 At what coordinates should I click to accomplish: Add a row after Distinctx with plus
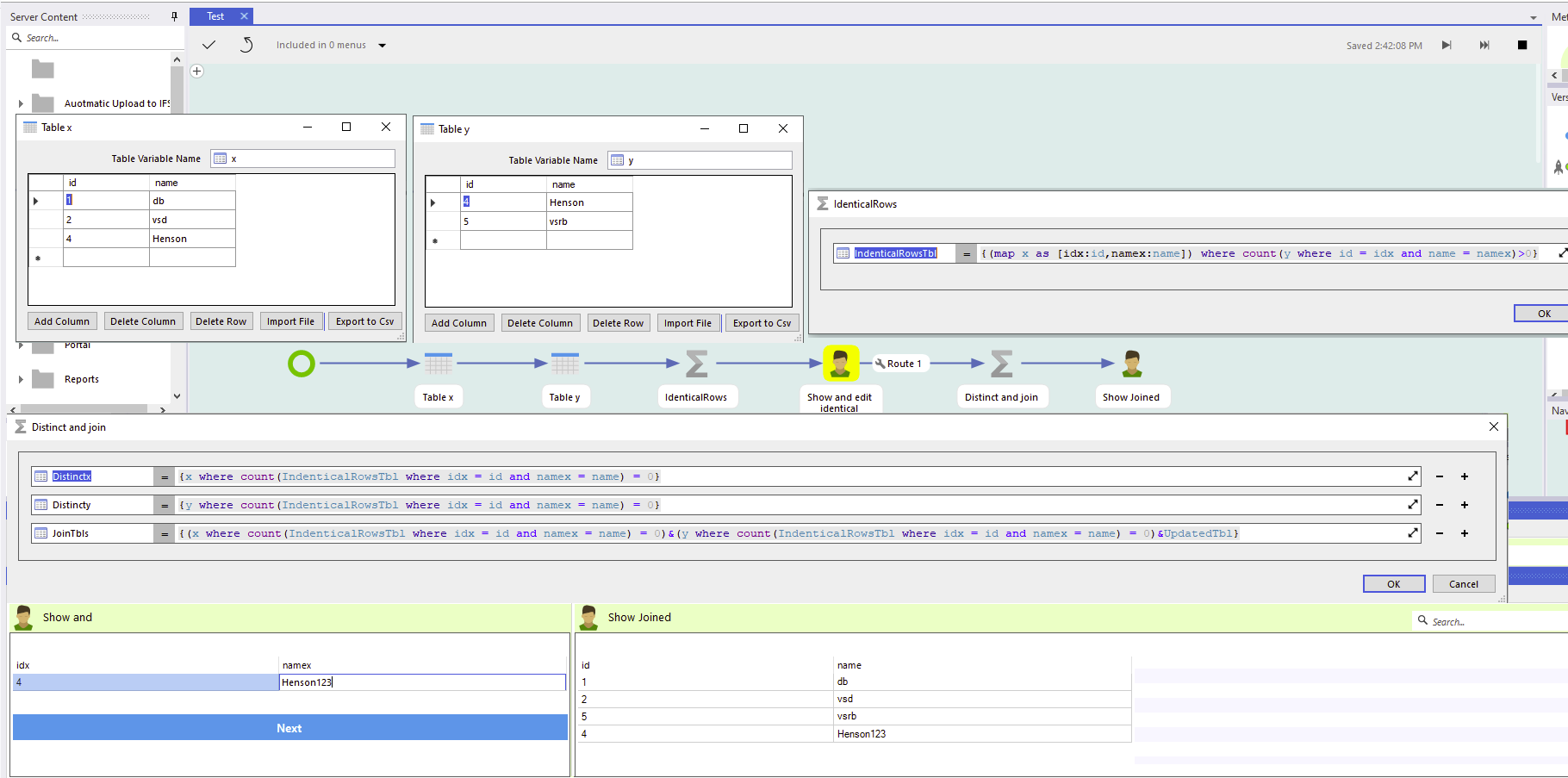pyautogui.click(x=1465, y=476)
